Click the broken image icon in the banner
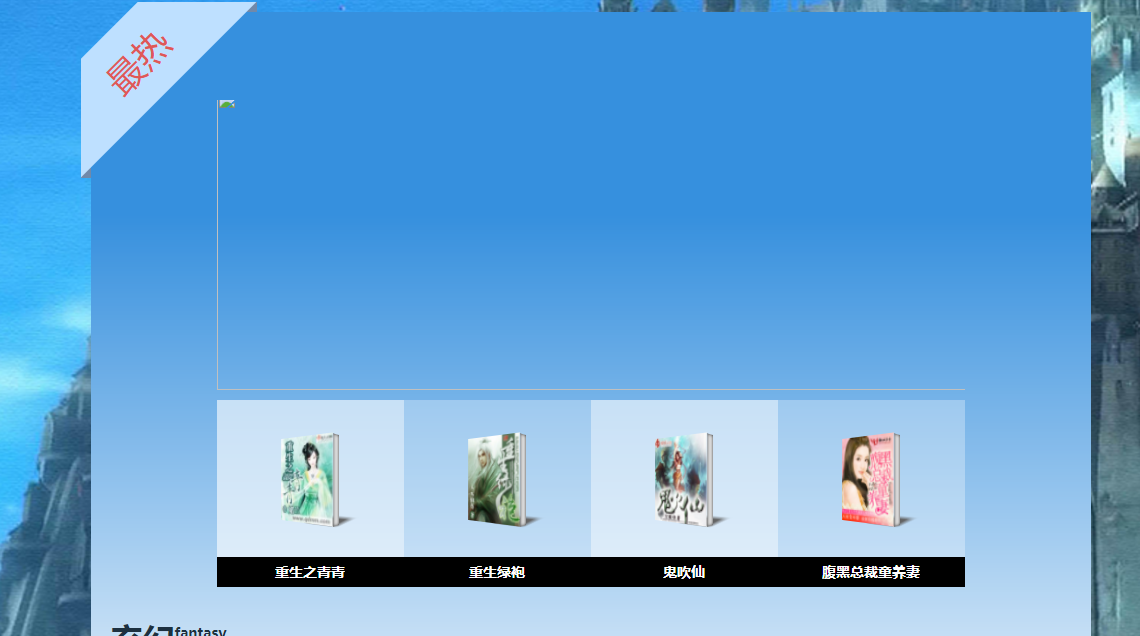 click(x=227, y=106)
